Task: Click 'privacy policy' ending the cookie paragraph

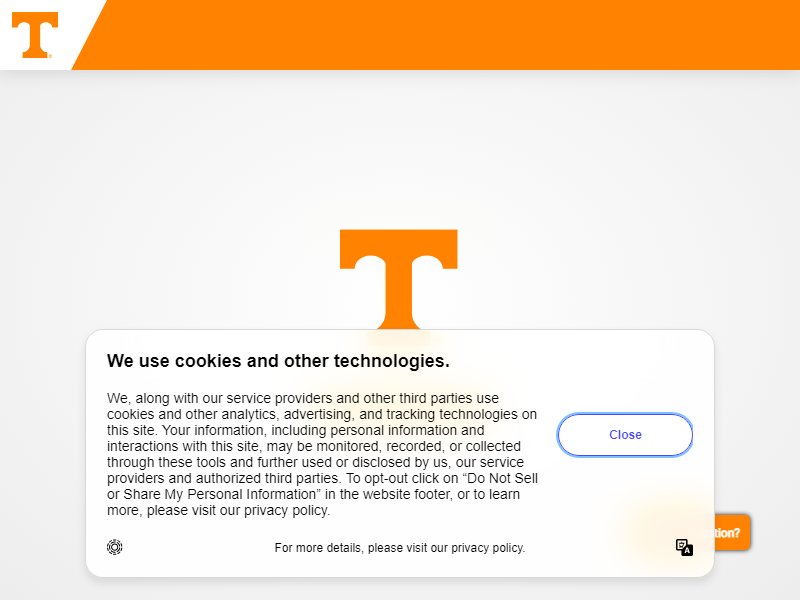Action: pyautogui.click(x=286, y=510)
